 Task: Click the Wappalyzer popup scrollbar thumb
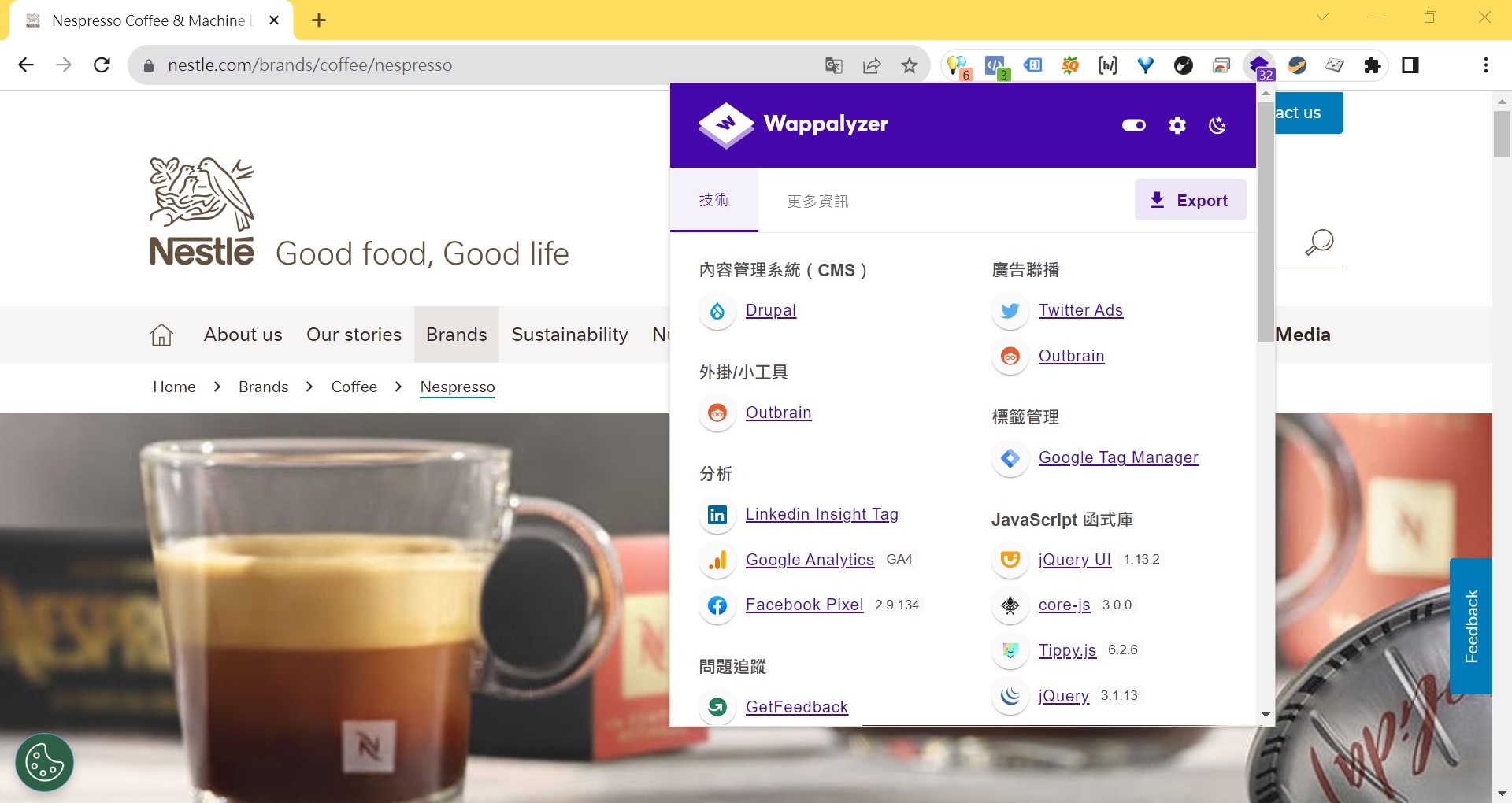click(1266, 222)
